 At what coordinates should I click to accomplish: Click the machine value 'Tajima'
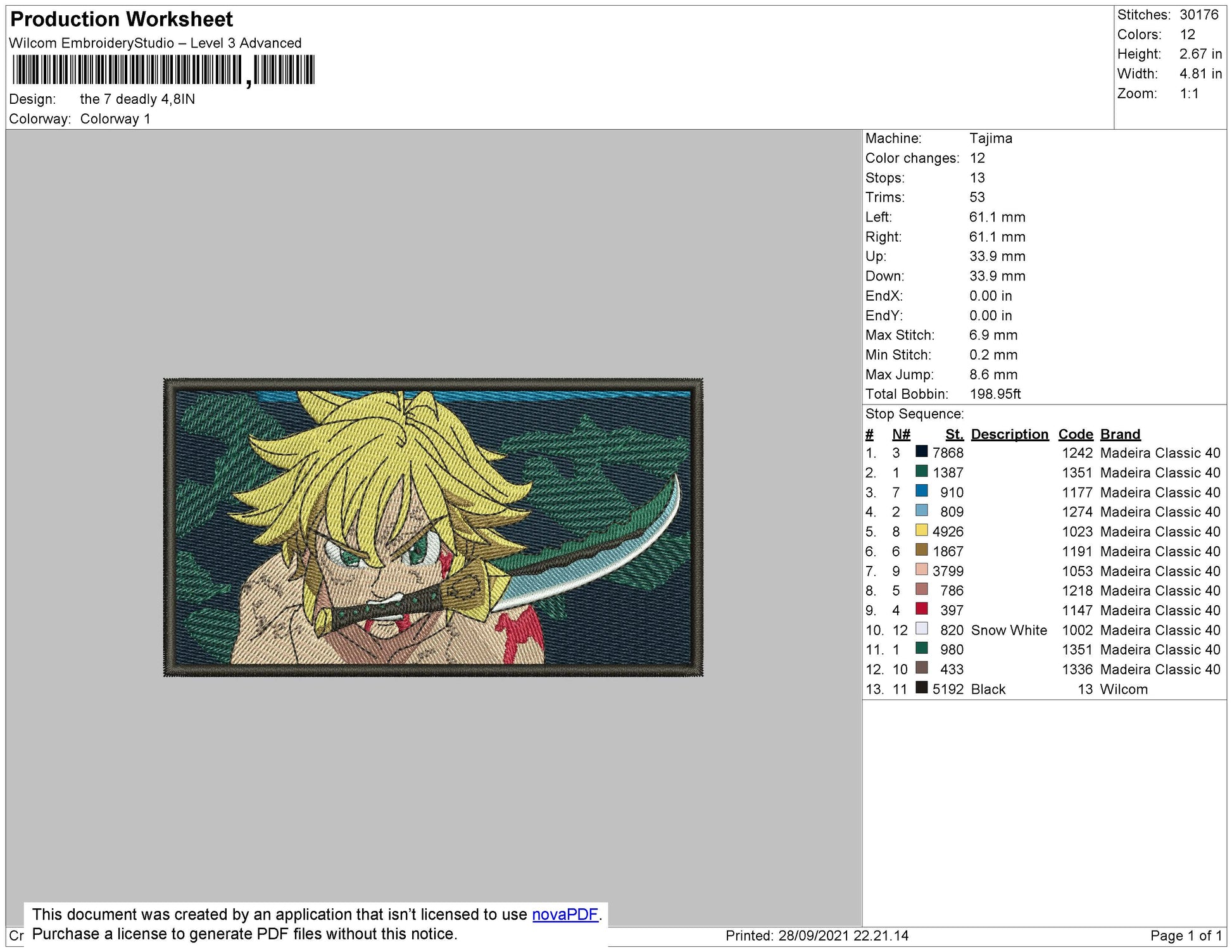991,138
